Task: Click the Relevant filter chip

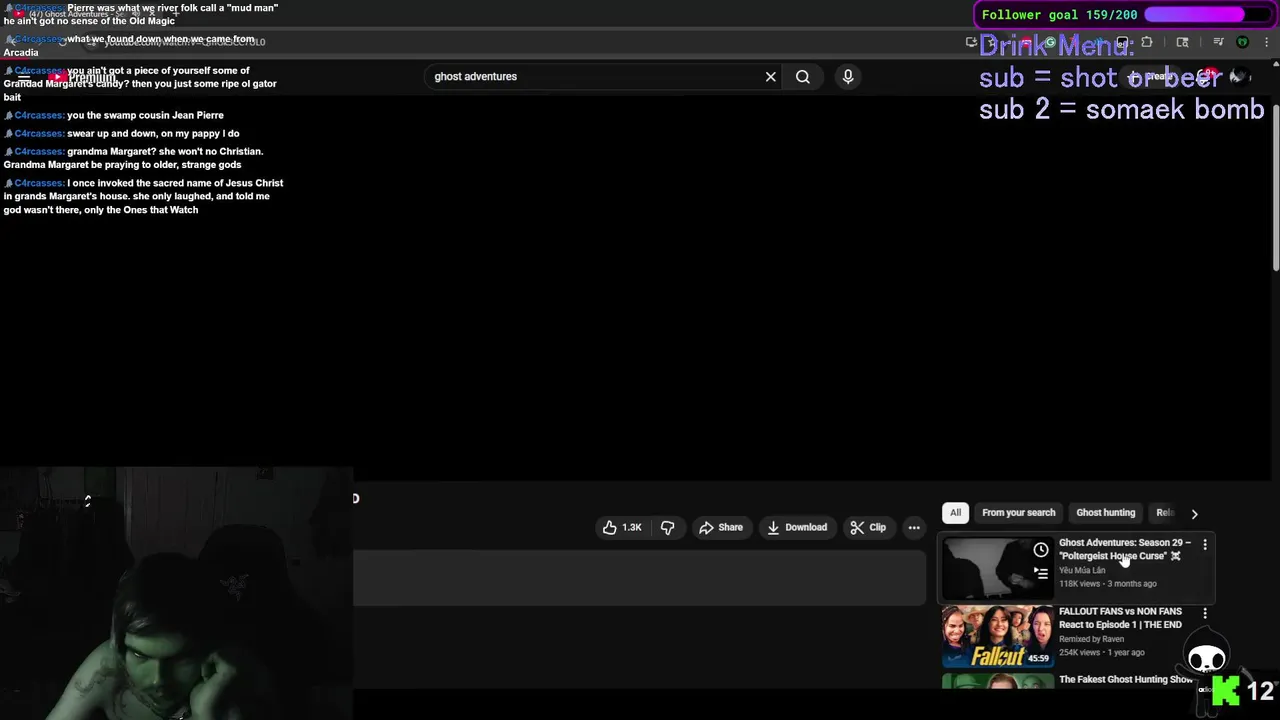Action: [x=1164, y=513]
